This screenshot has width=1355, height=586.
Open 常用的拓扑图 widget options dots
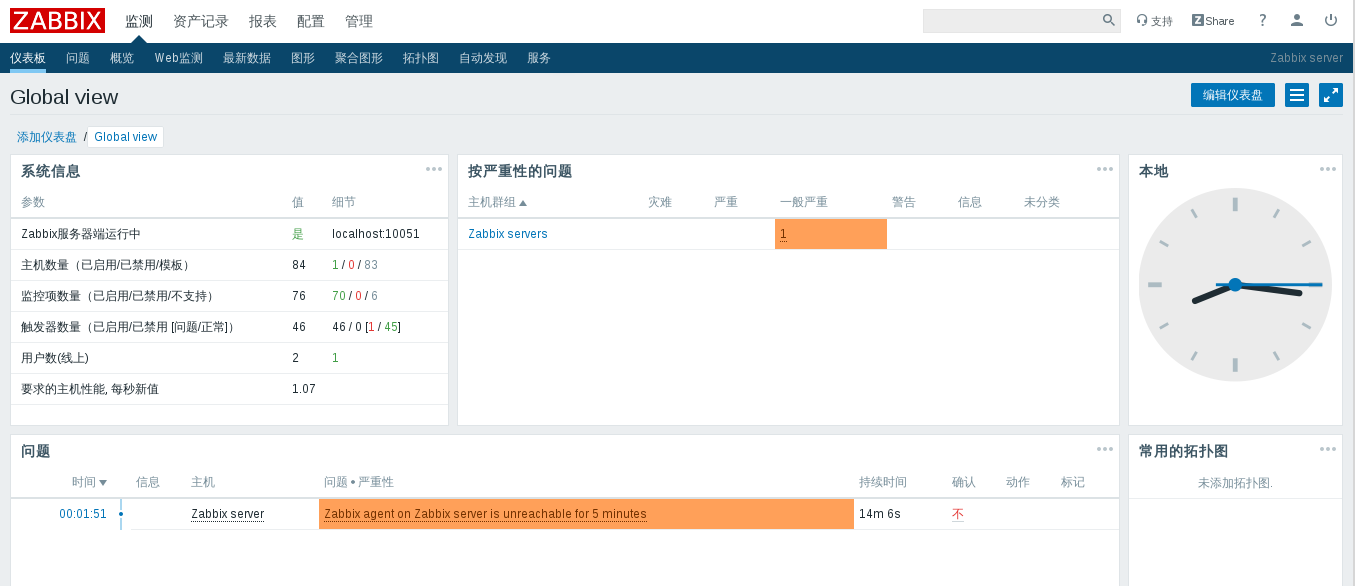coord(1328,449)
